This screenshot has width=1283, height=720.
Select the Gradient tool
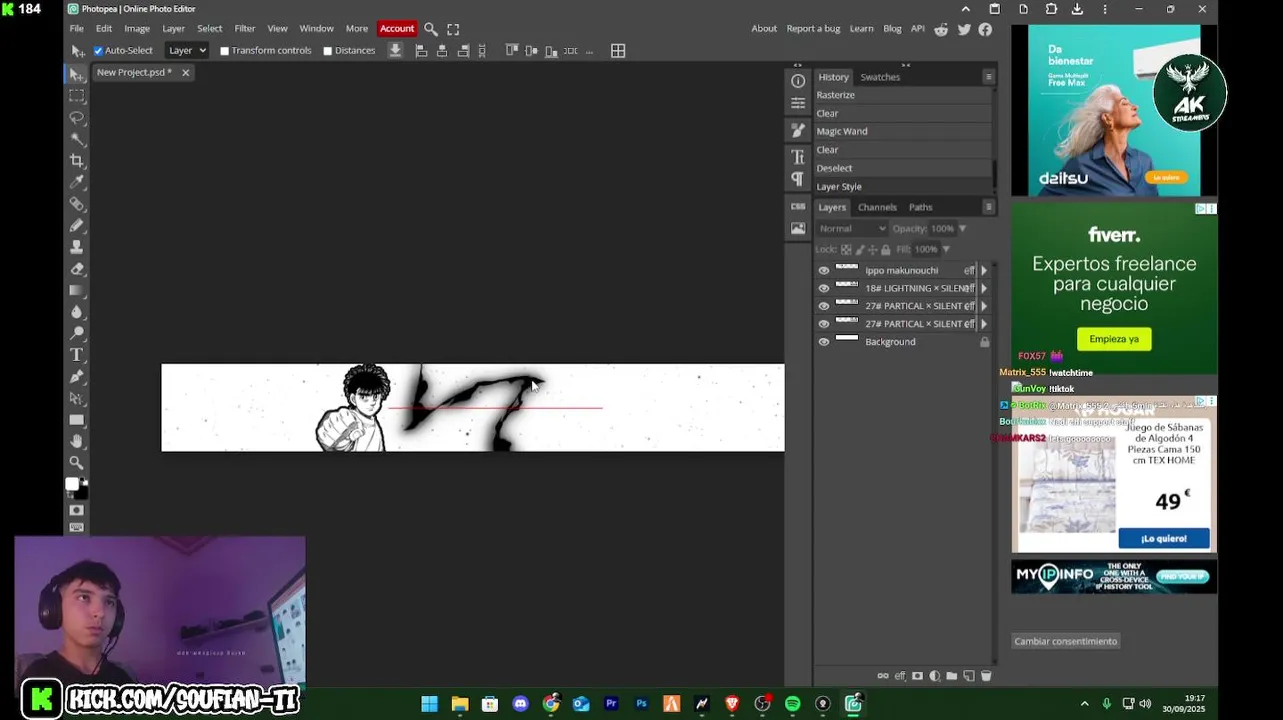coord(76,290)
